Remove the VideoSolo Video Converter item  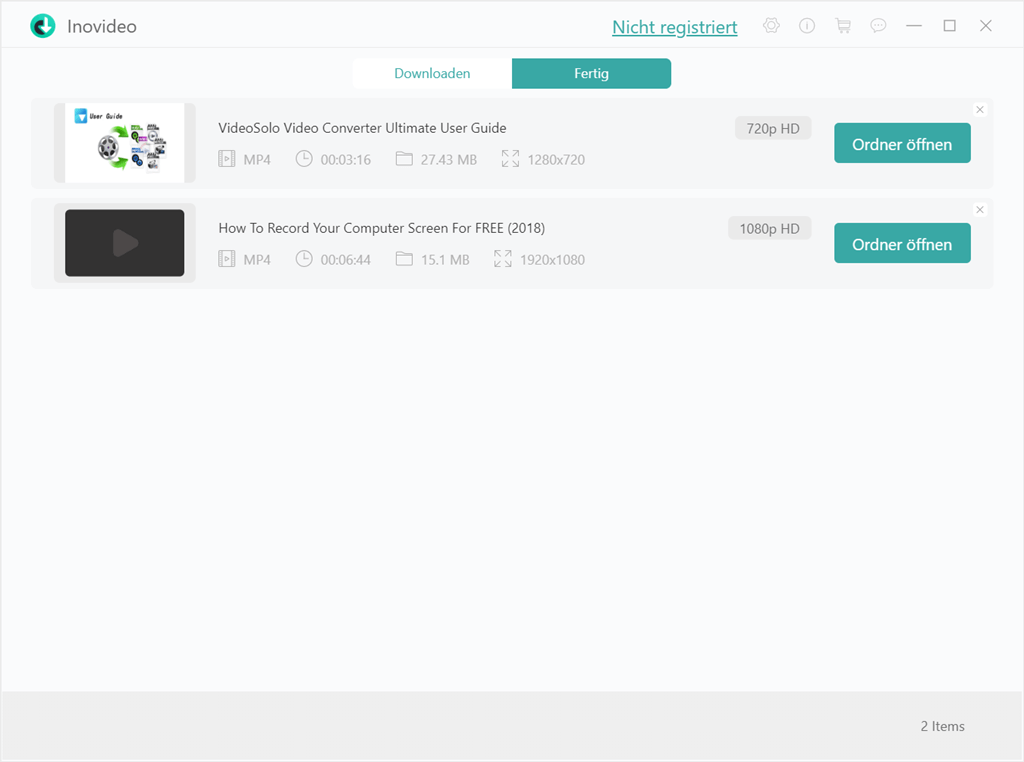click(x=980, y=110)
